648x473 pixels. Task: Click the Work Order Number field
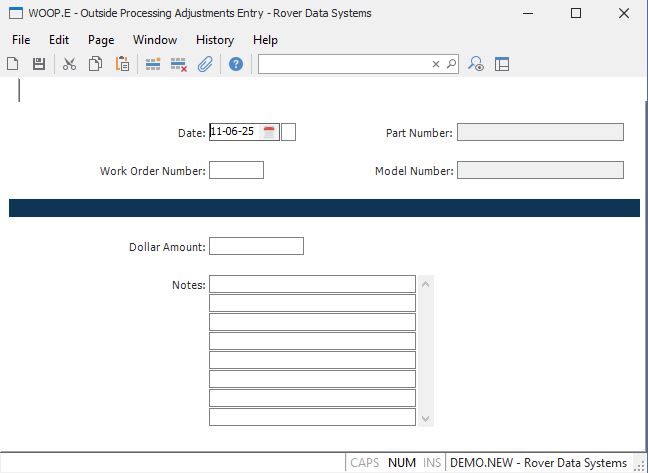coord(236,170)
